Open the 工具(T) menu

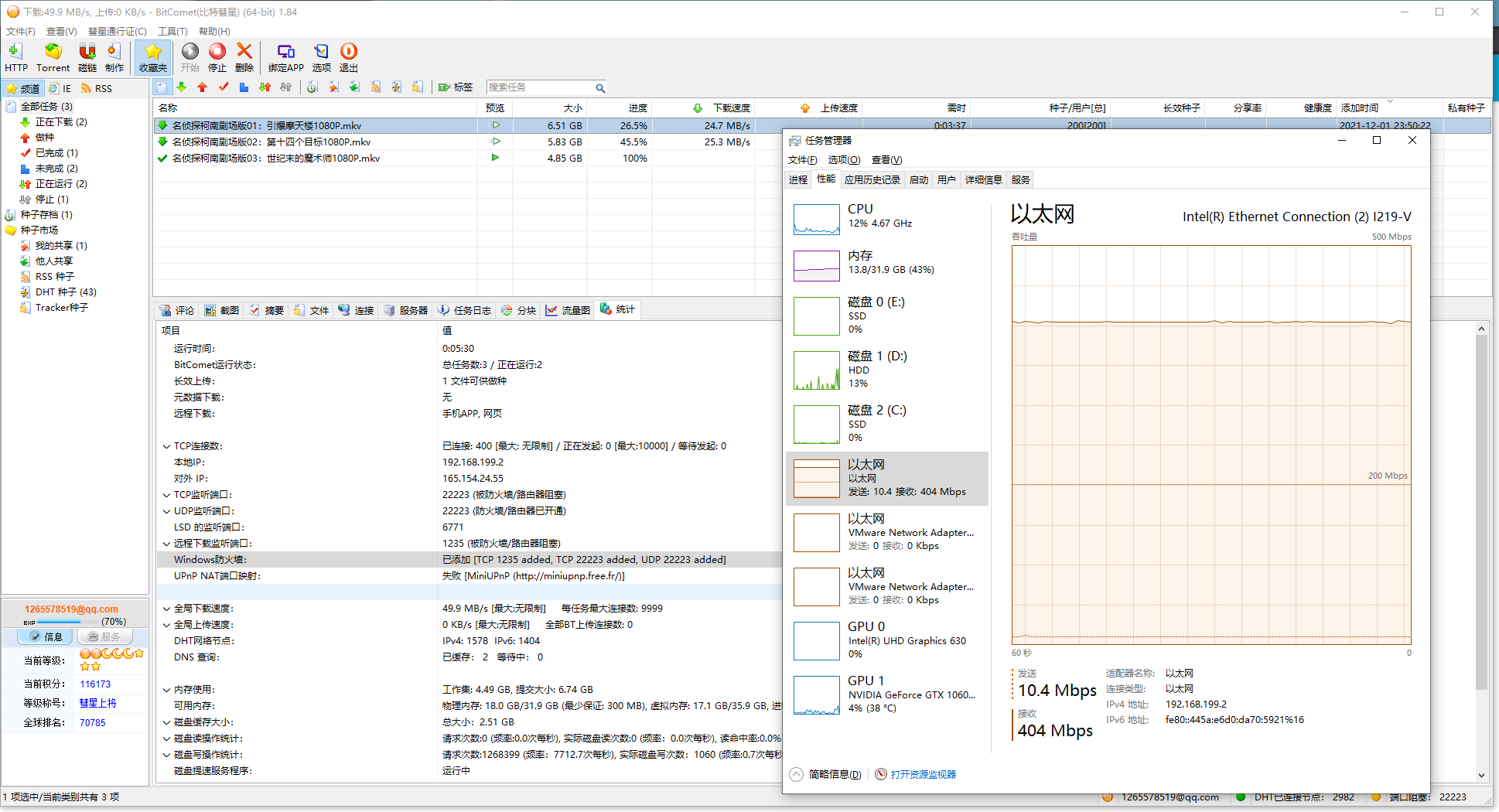coord(172,32)
